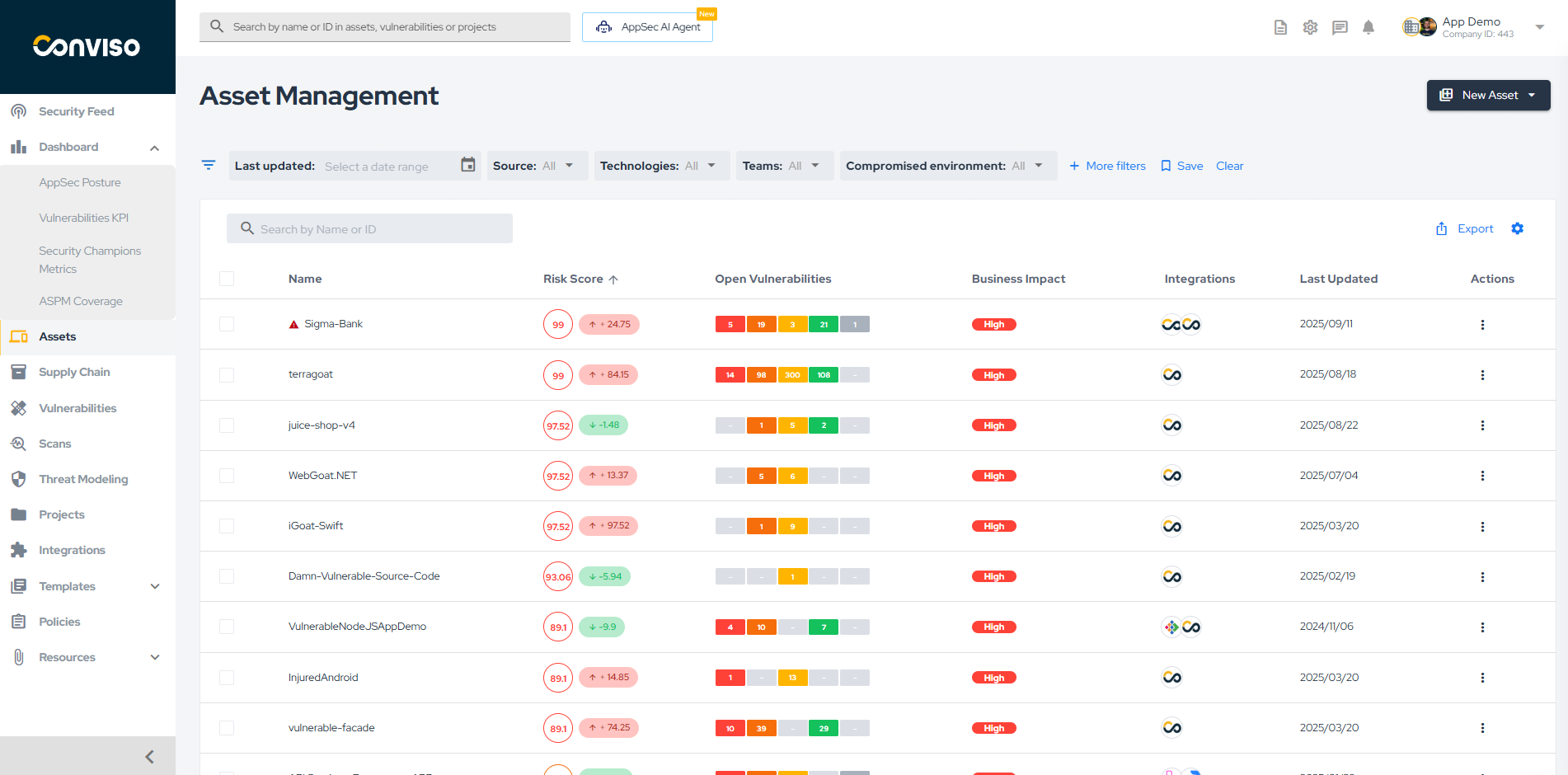
Task: Switch to Vulnerabilities KPI dashboard
Action: click(83, 218)
